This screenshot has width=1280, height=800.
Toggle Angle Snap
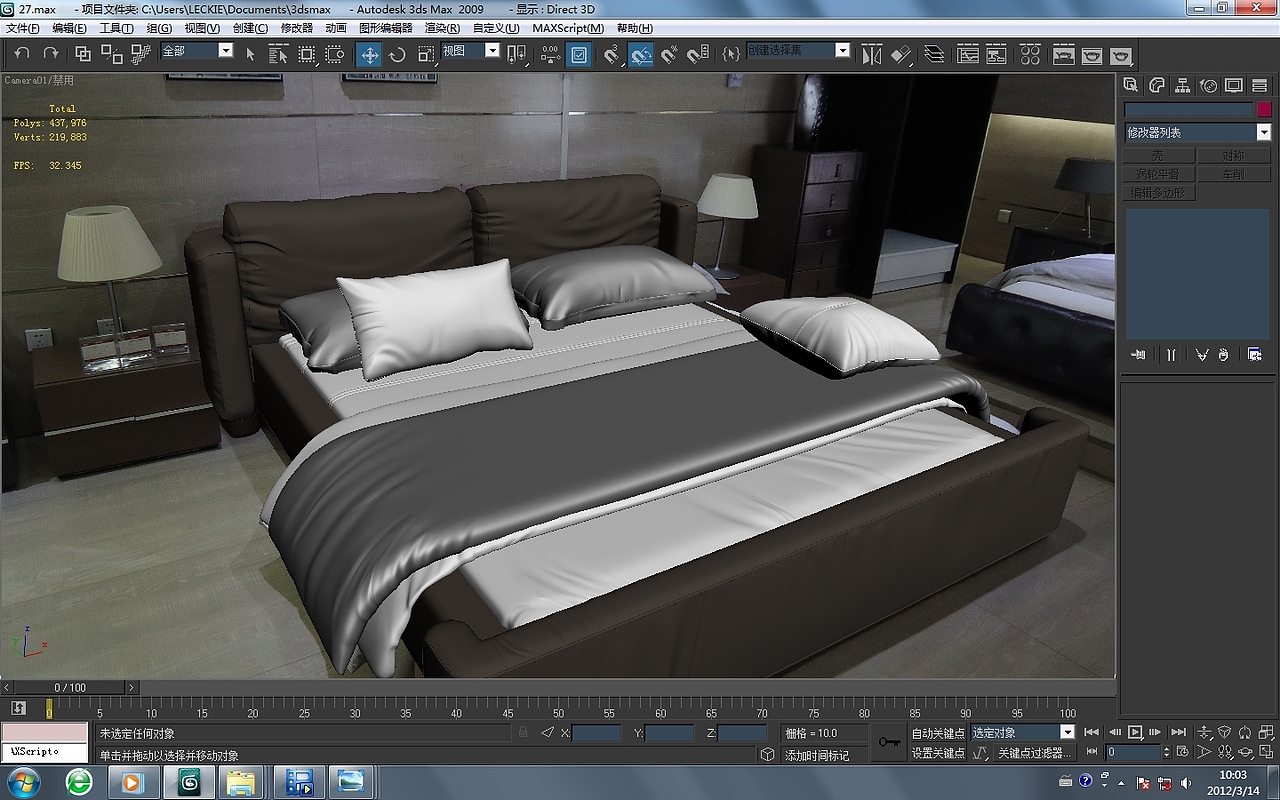641,54
